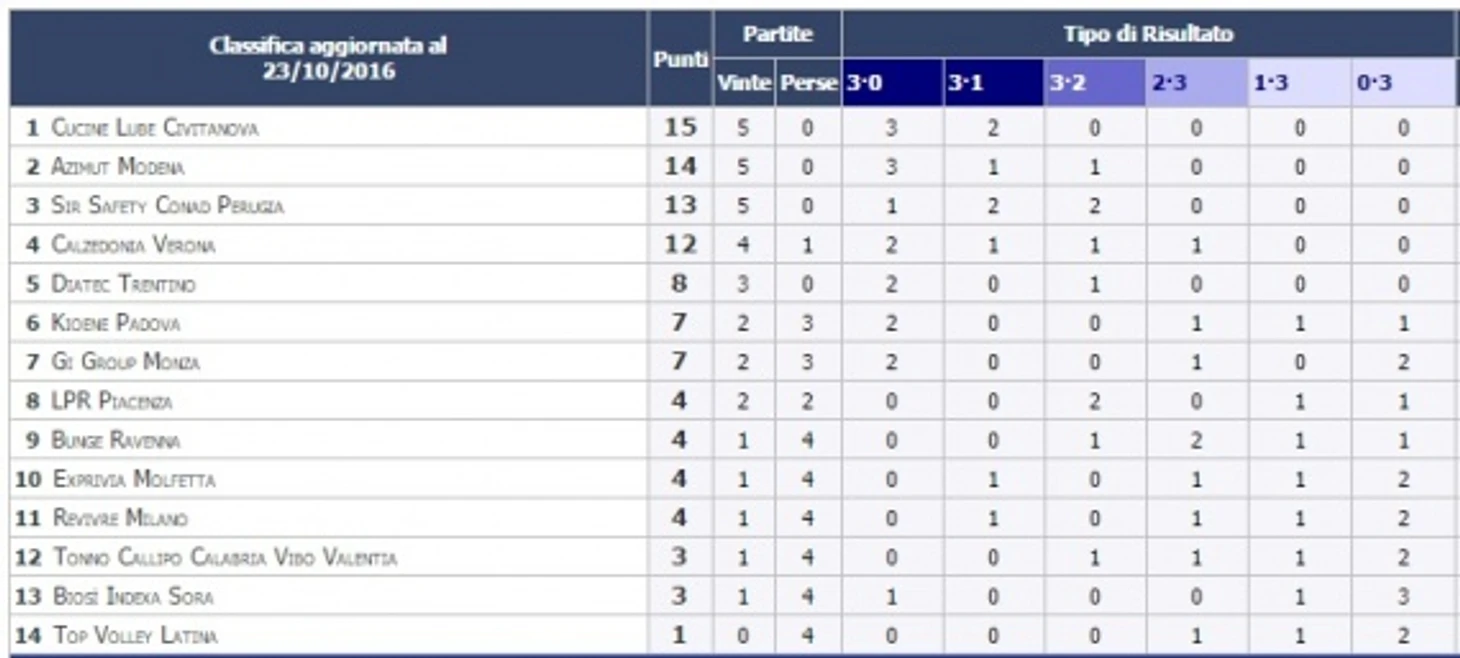
Task: Open Tonno Callipo Calabria Vibo Valentia
Action: coord(225,557)
